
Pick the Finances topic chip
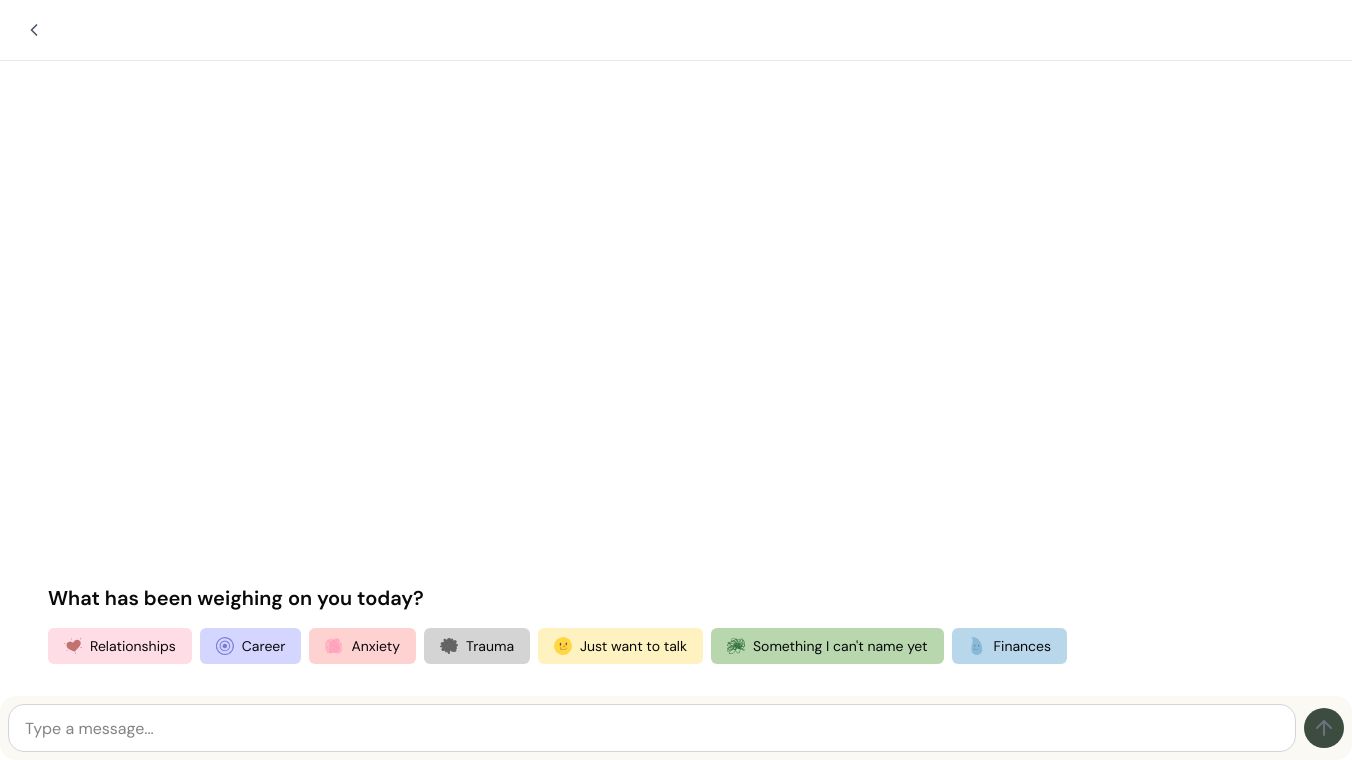[1009, 646]
